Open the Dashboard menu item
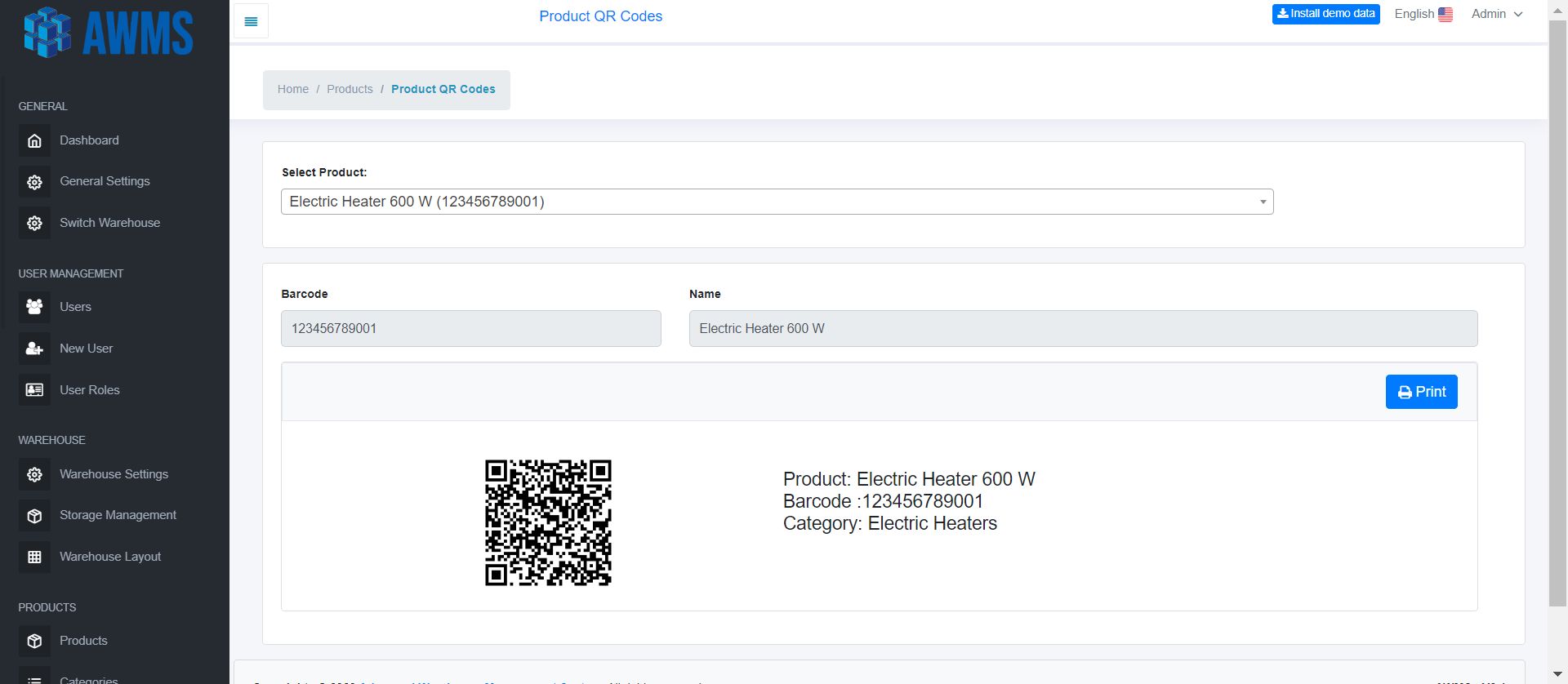The image size is (1568, 684). point(89,140)
